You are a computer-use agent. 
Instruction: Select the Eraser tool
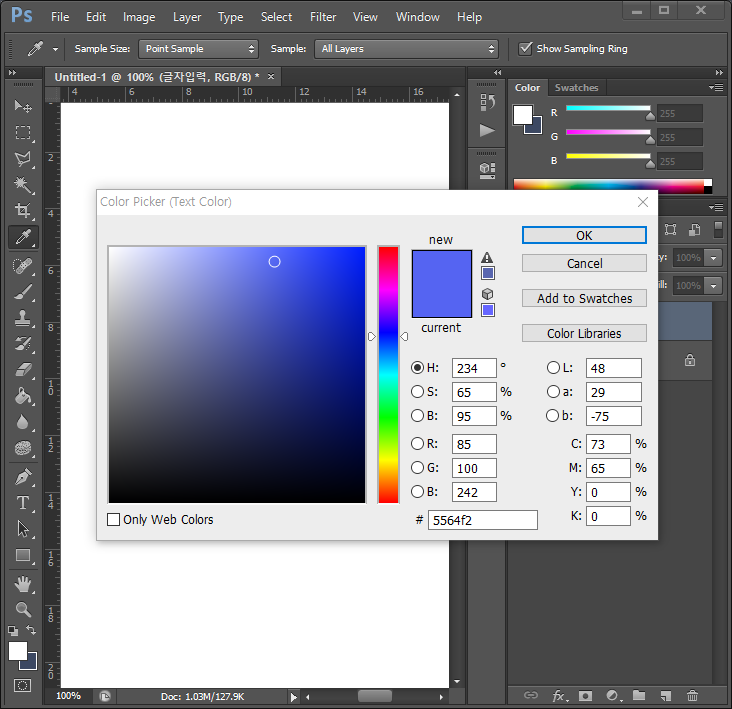tap(23, 371)
